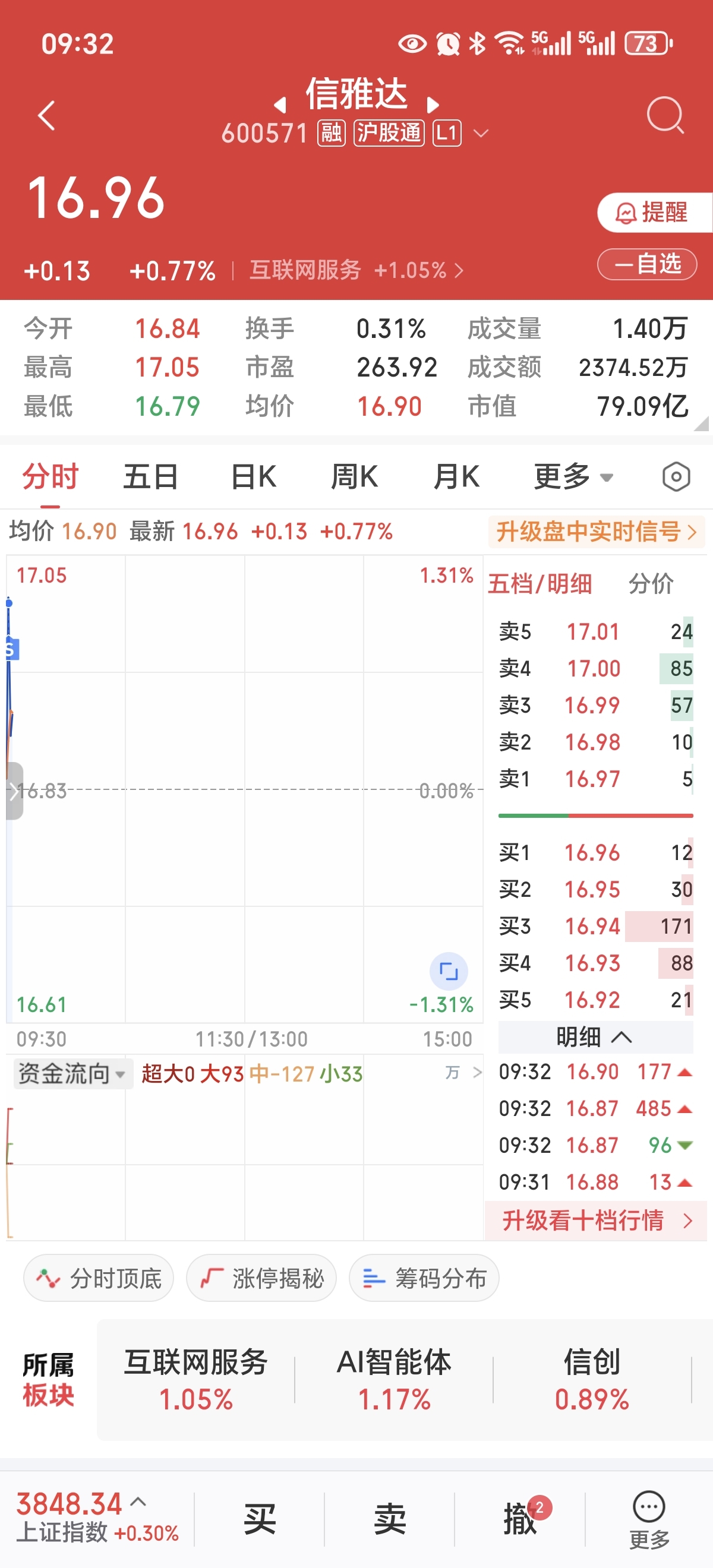Tap the status bar eye comfort icon
713x1568 pixels.
pyautogui.click(x=412, y=43)
